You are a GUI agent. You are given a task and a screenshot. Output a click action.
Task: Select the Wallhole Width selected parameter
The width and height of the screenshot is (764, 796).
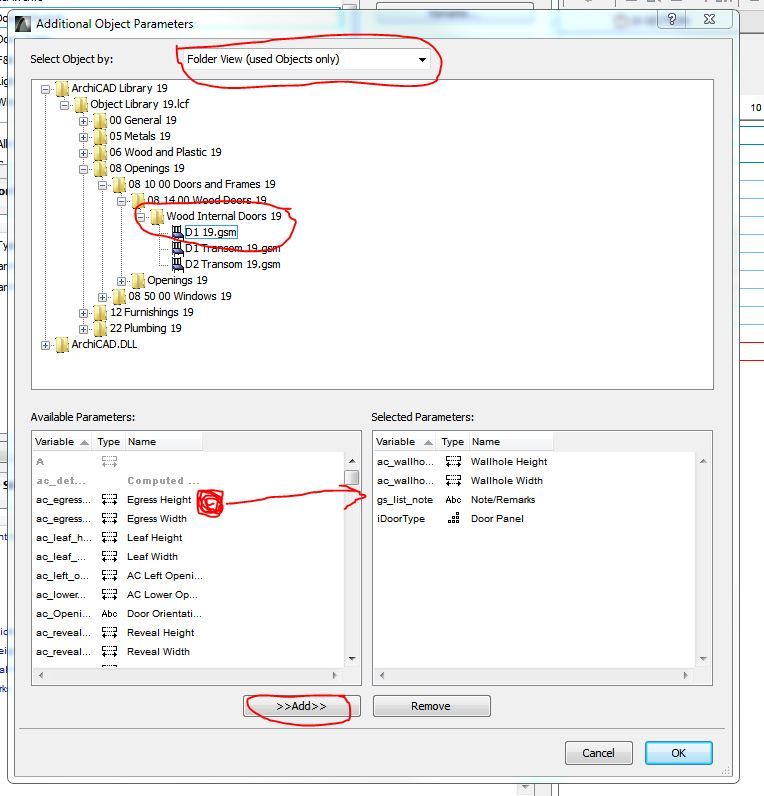507,481
